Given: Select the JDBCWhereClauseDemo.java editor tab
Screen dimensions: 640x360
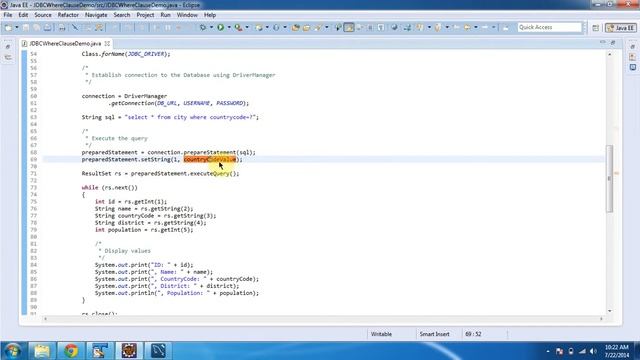Looking at the screenshot, I should click(65, 43).
